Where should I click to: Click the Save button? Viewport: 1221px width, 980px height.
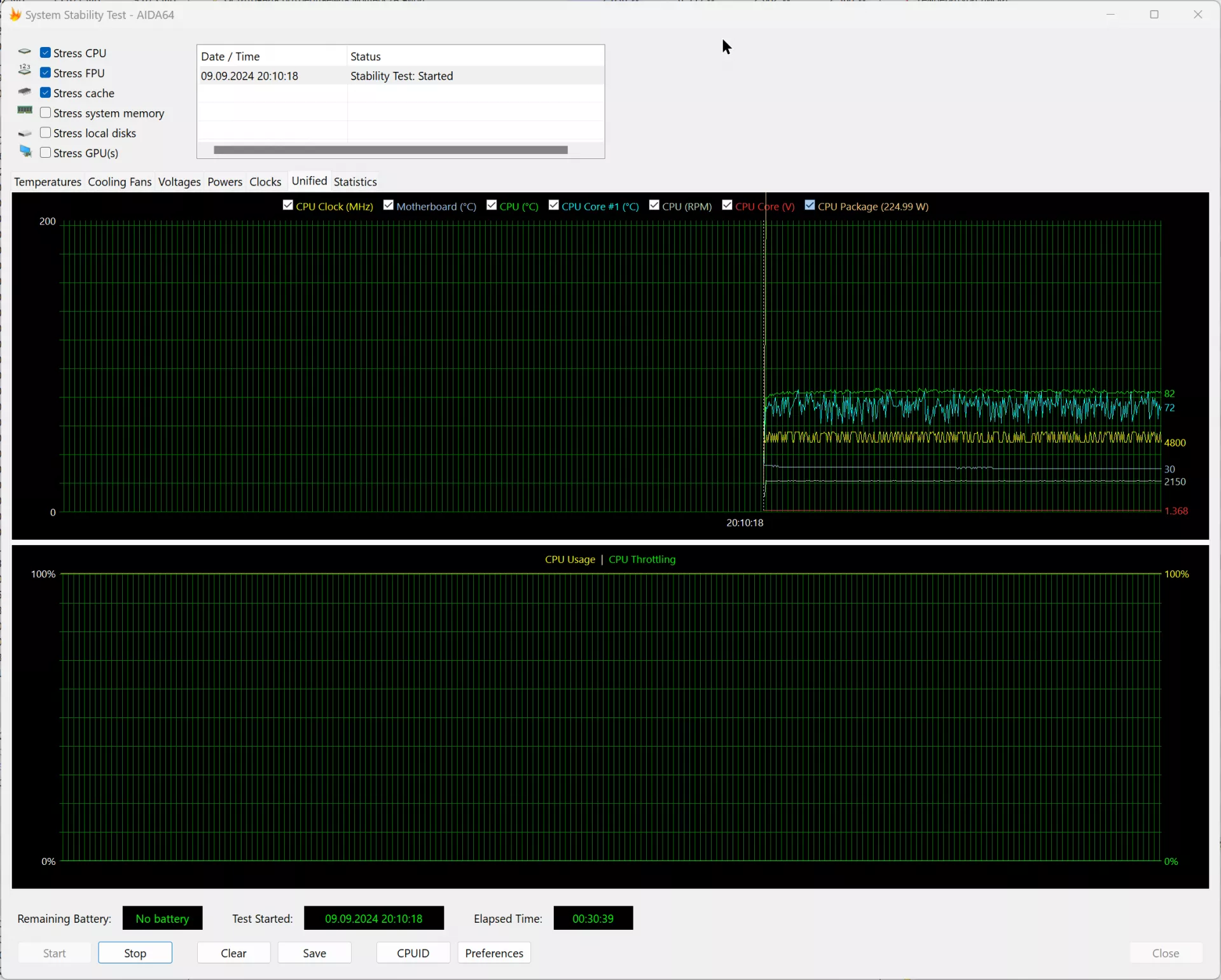pyautogui.click(x=314, y=953)
